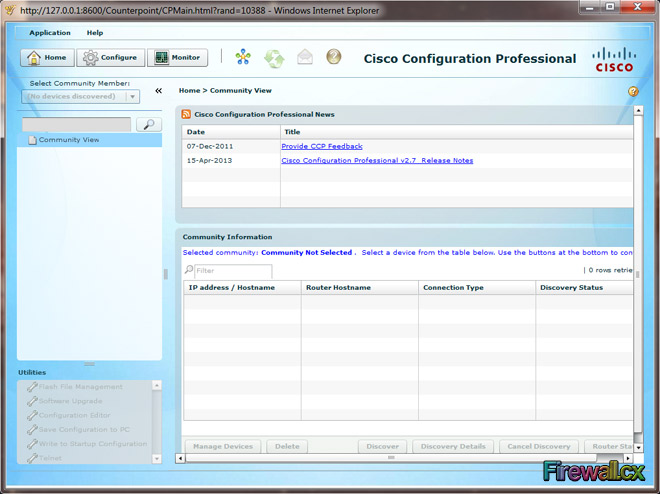Open the CCP v2.7 Release Notes link
Image resolution: width=660 pixels, height=494 pixels.
(377, 160)
